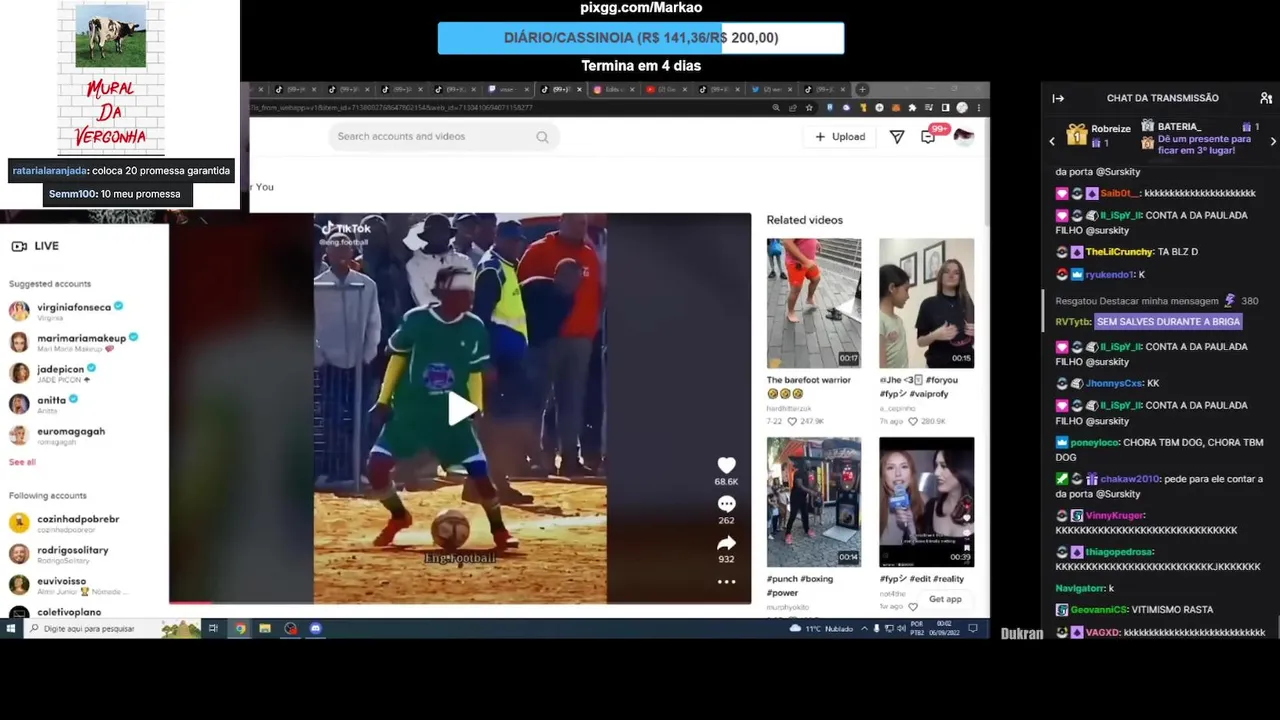Click the browser address bar URL

pyautogui.click(x=391, y=108)
